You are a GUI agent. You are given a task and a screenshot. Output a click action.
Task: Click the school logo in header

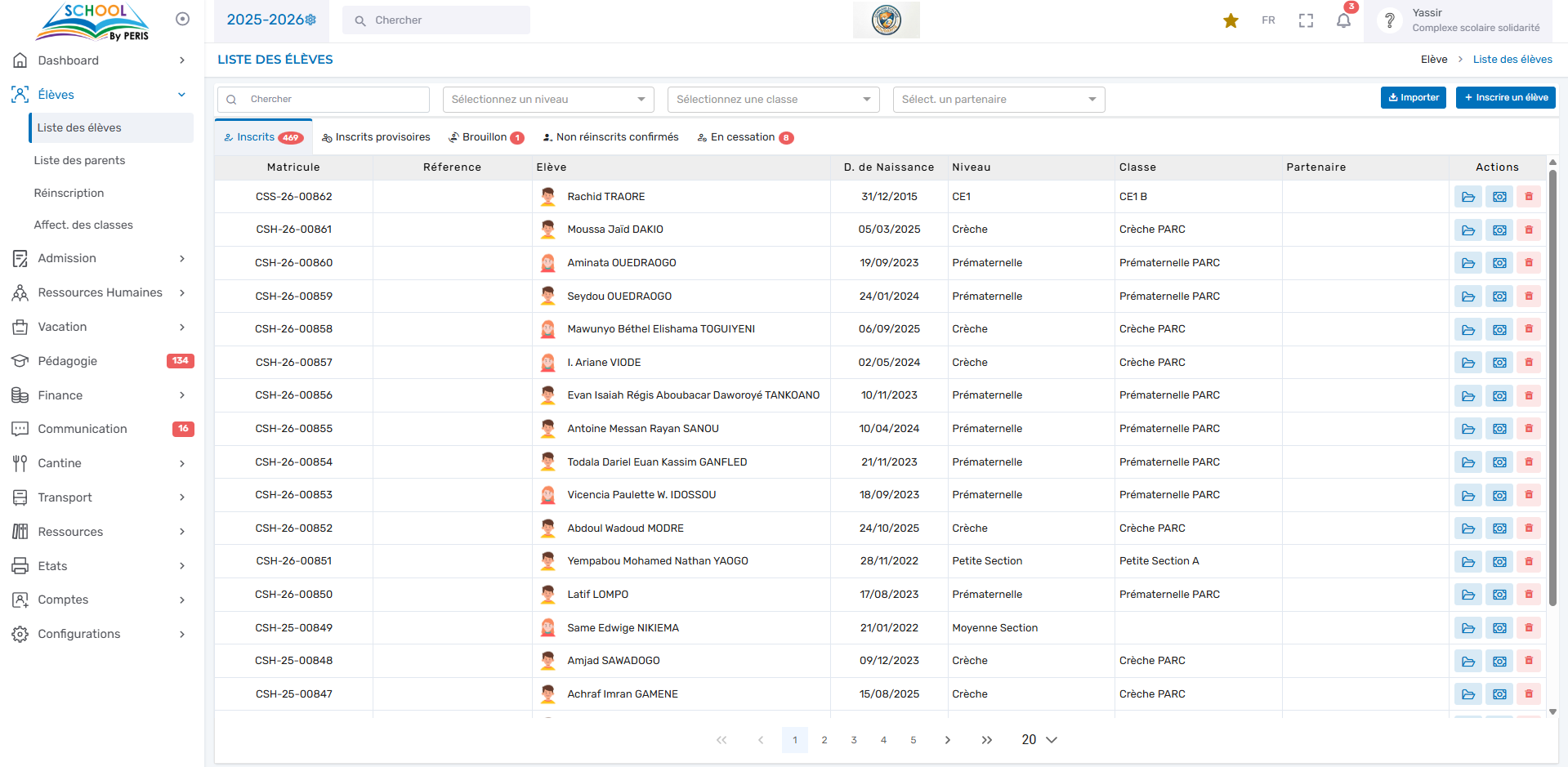coord(886,20)
